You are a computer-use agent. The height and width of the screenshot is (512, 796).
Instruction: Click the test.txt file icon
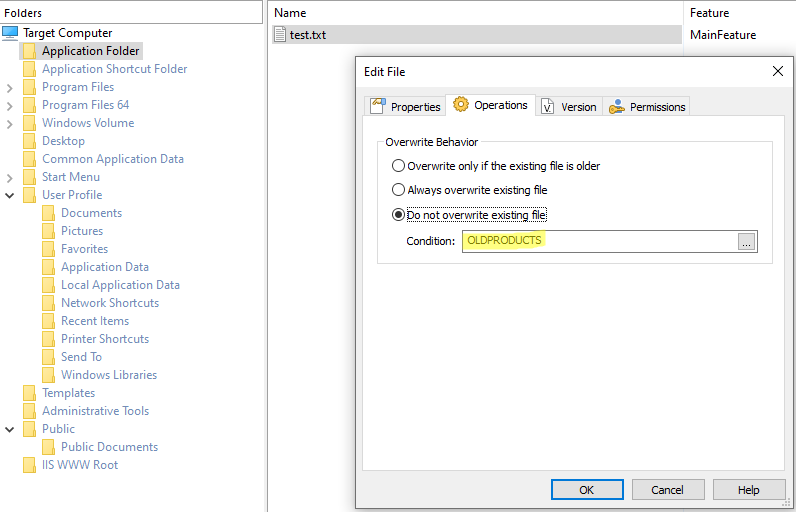click(x=280, y=35)
